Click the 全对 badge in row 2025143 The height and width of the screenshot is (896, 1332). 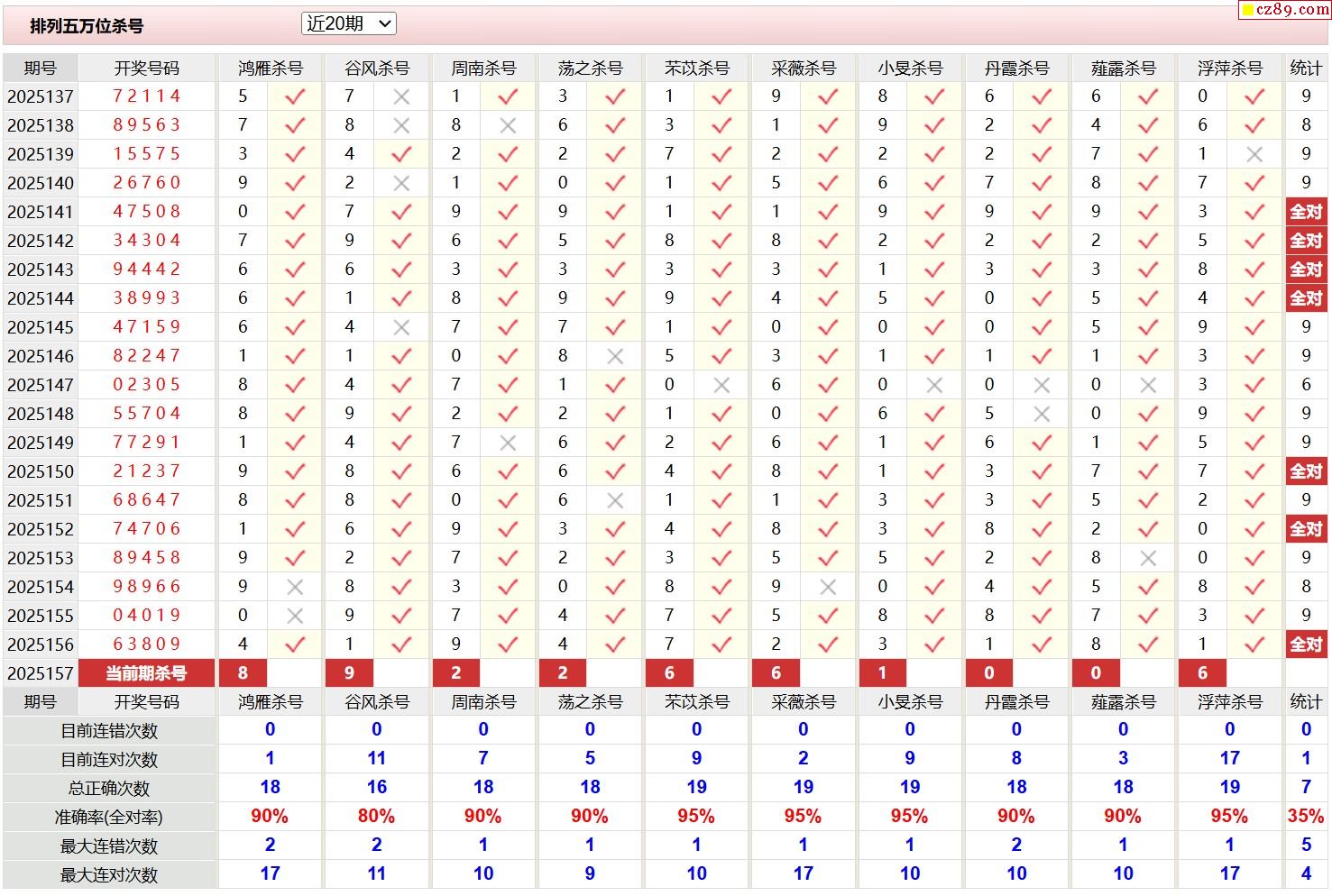click(1306, 270)
